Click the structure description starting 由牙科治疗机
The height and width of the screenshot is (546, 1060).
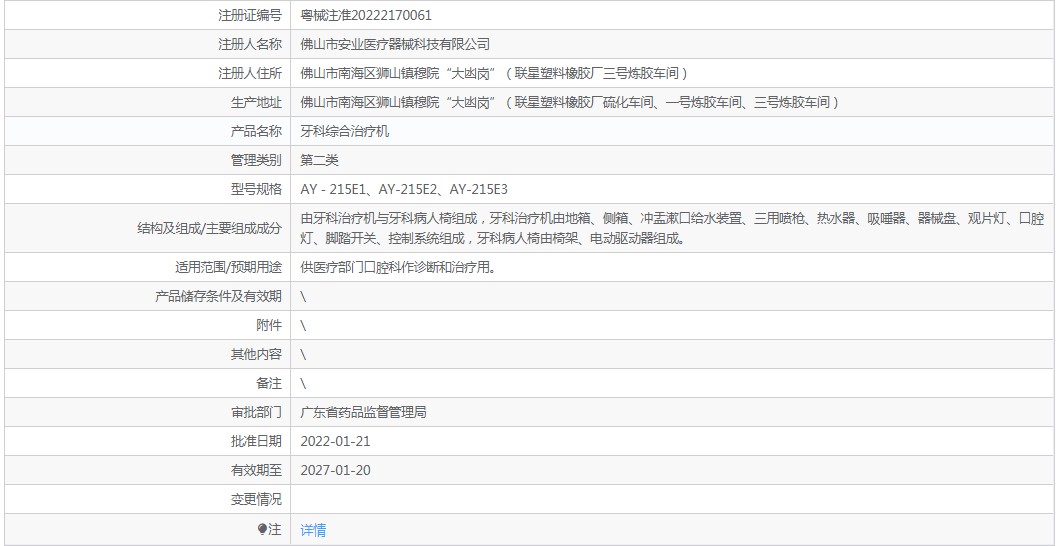click(x=672, y=228)
